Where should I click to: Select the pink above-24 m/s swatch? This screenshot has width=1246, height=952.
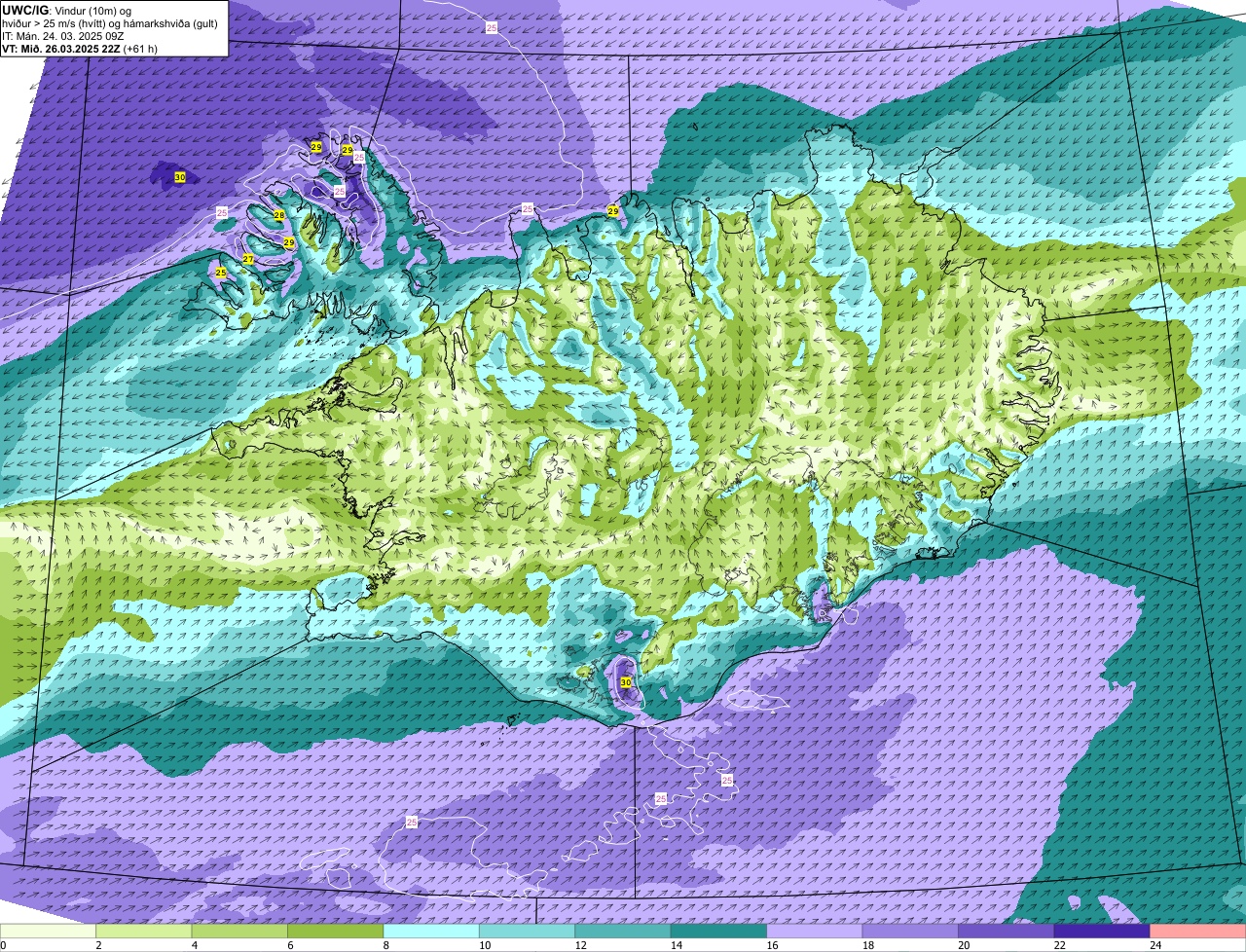pyautogui.click(x=1197, y=931)
